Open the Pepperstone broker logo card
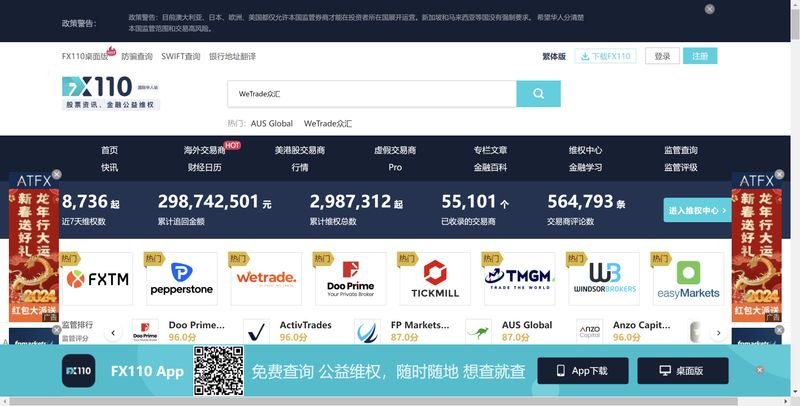 [x=182, y=279]
